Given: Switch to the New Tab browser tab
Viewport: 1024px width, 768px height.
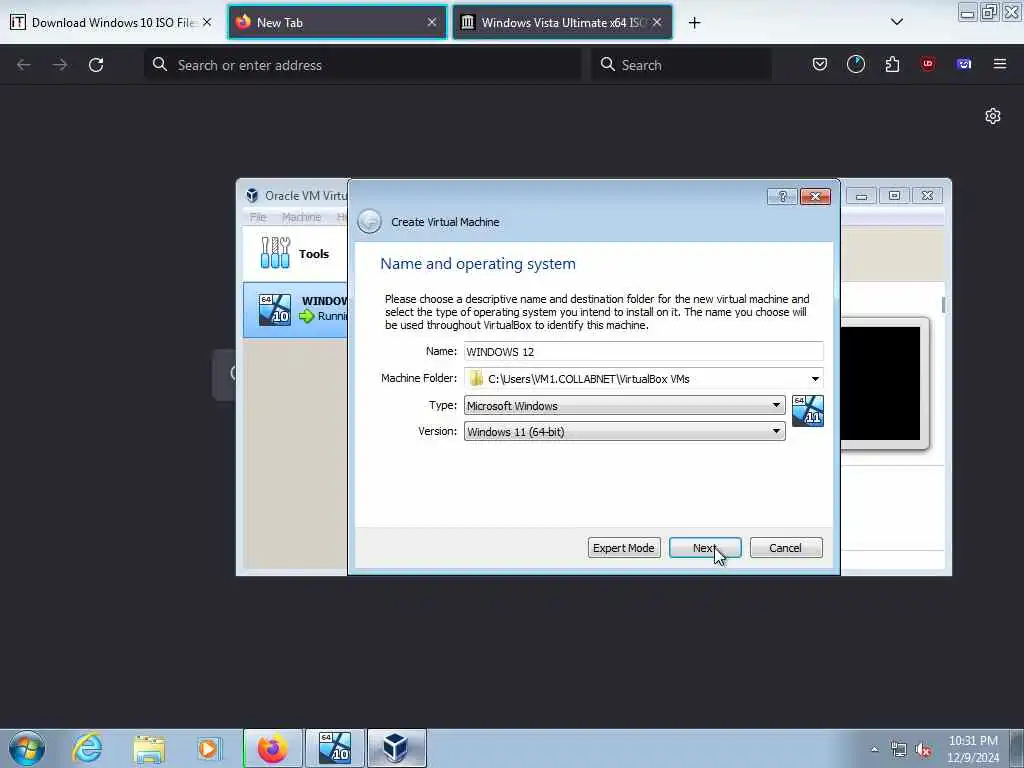Looking at the screenshot, I should (337, 22).
